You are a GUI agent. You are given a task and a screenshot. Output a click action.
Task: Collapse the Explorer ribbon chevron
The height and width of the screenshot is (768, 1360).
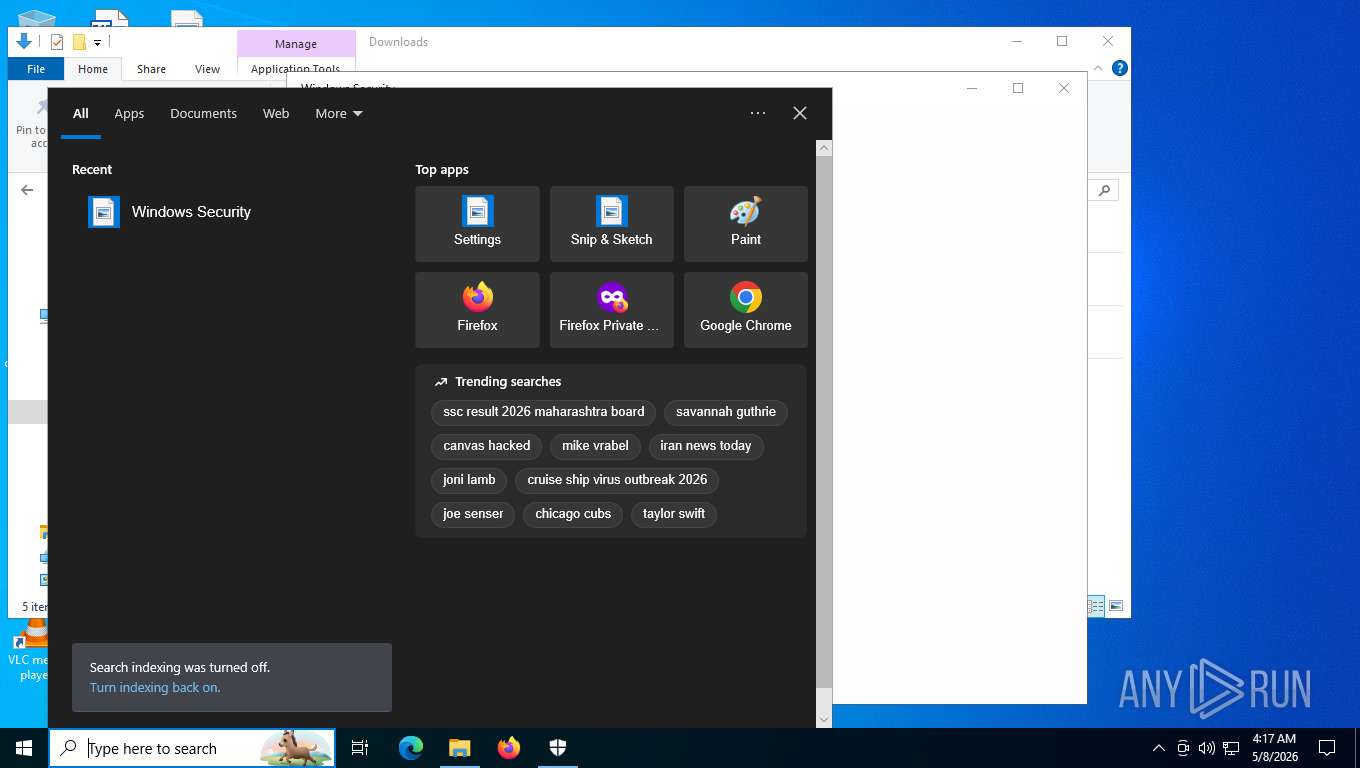(x=1098, y=68)
